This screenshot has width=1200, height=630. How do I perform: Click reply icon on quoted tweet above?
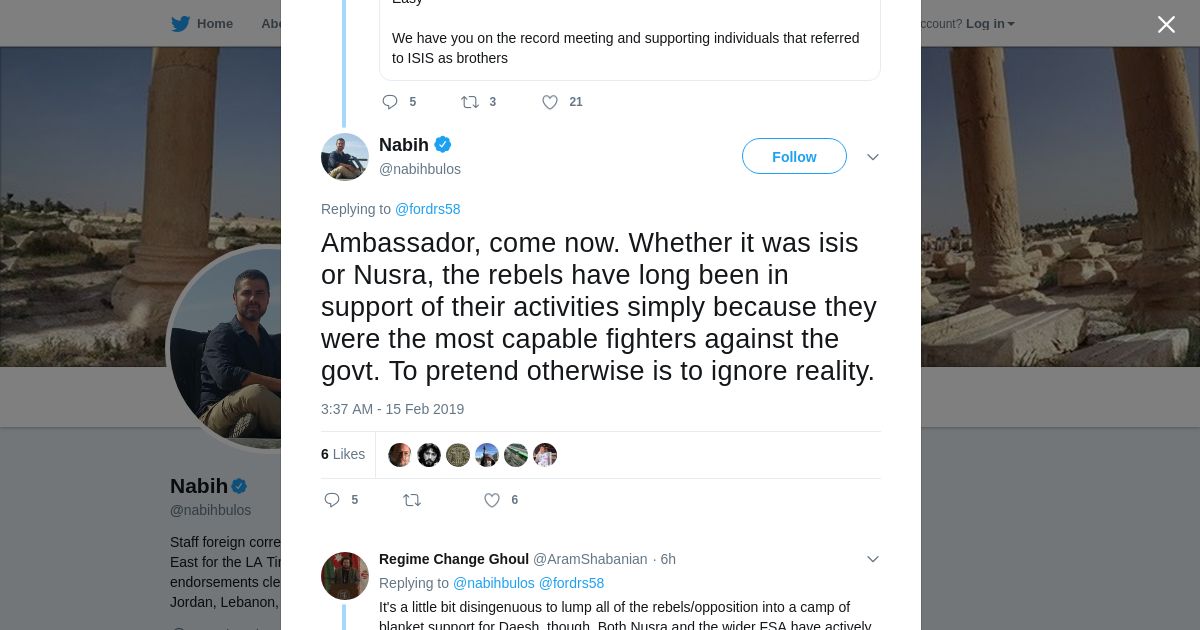[390, 102]
